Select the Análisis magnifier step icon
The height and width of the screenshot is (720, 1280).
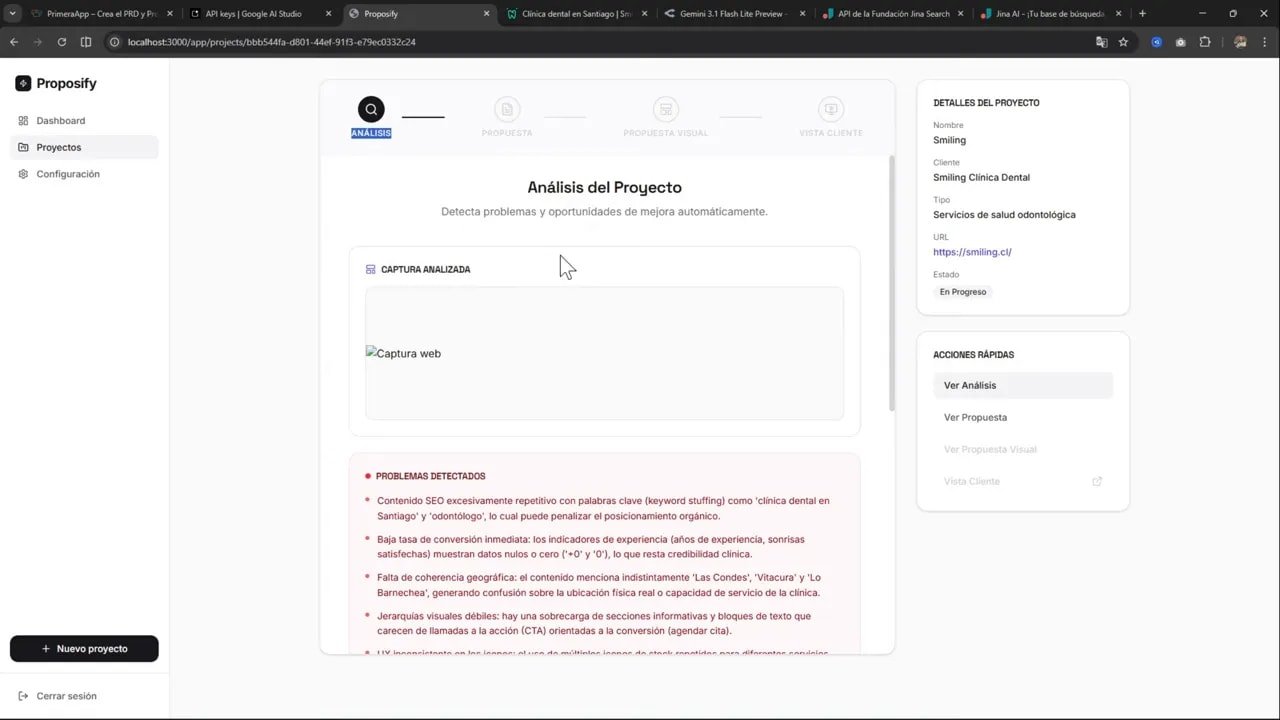(x=371, y=109)
